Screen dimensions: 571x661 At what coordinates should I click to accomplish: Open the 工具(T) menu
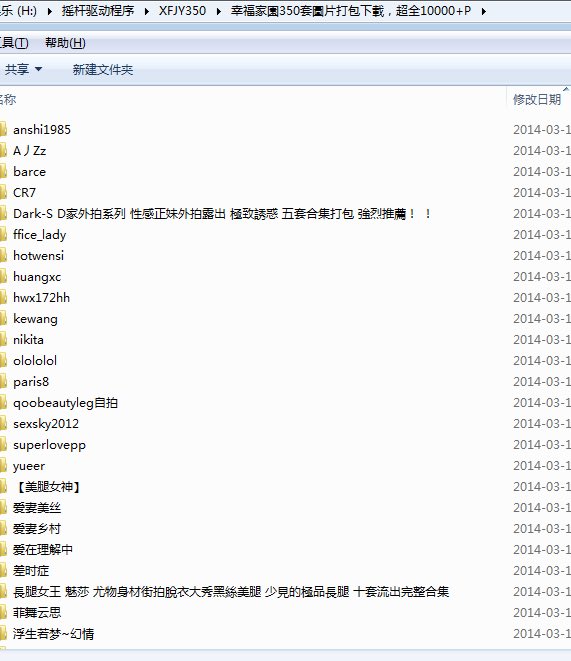14,43
